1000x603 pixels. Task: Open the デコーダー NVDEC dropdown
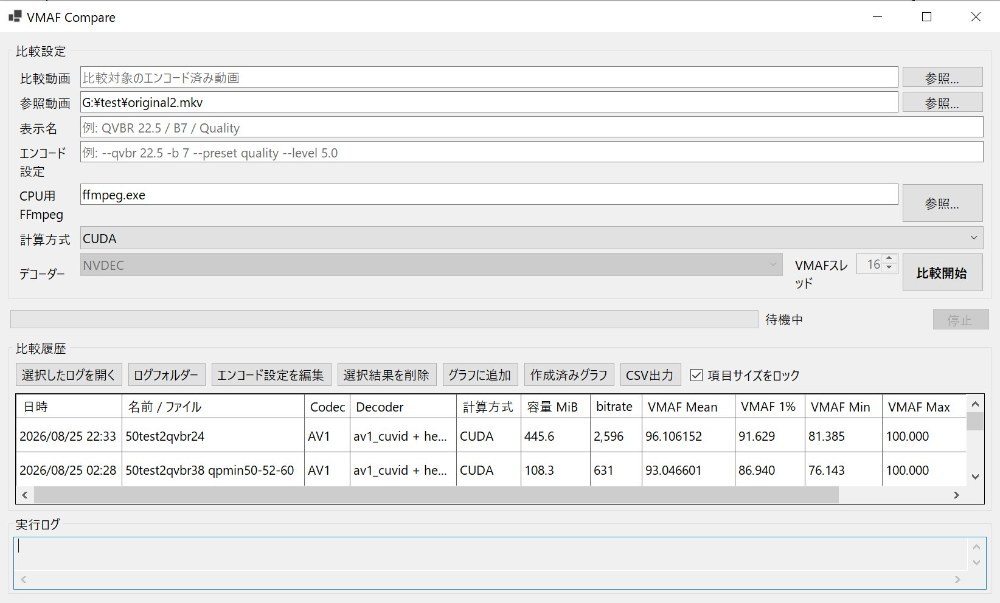[x=431, y=265]
